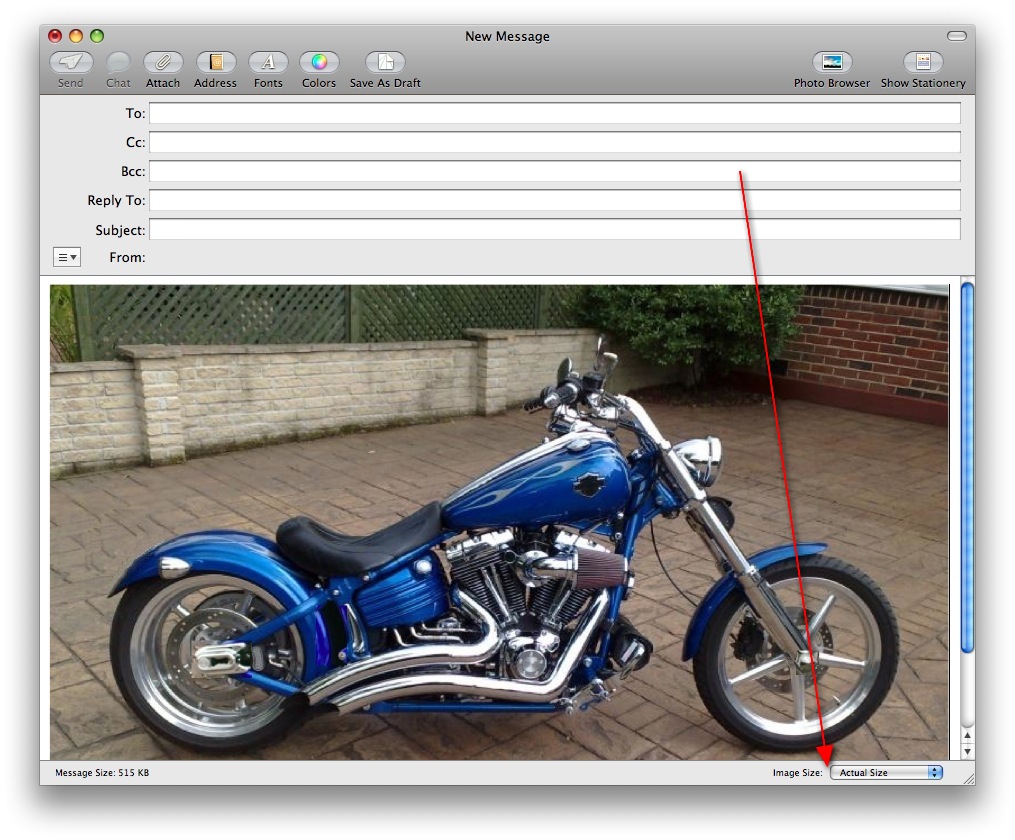Attach a file with the paperclip icon
1015x840 pixels.
click(x=163, y=62)
